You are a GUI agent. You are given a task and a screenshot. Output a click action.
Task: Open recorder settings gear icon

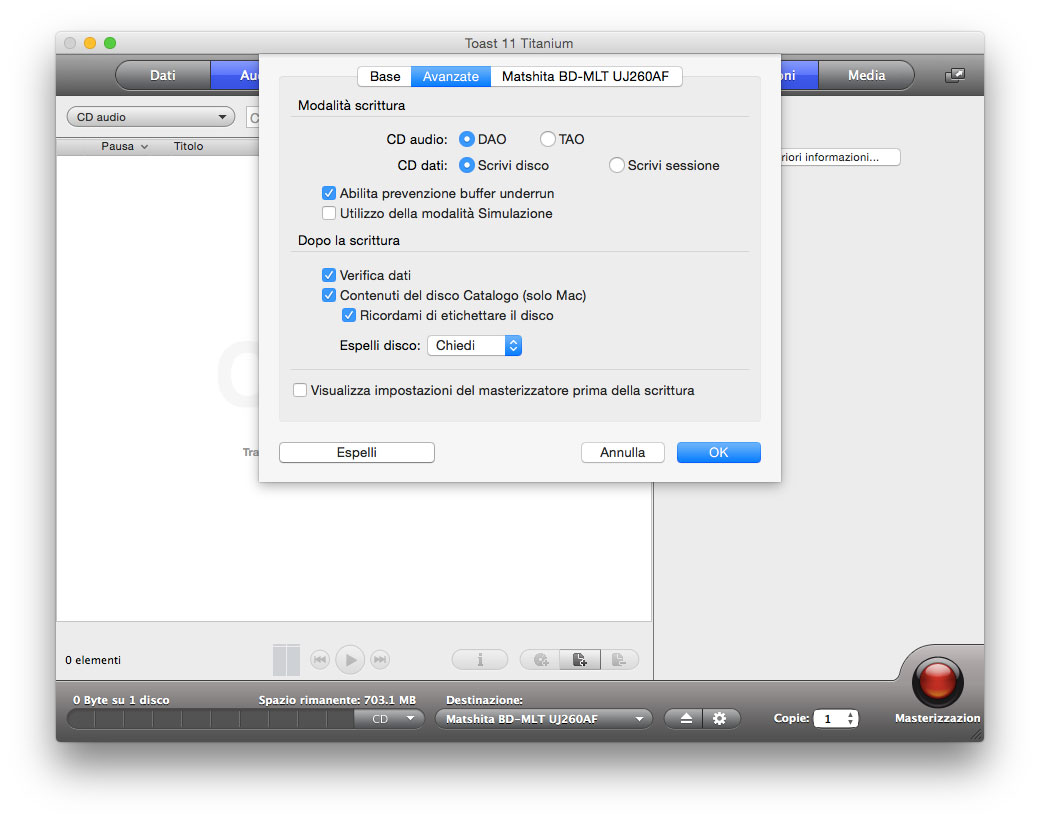coord(720,719)
